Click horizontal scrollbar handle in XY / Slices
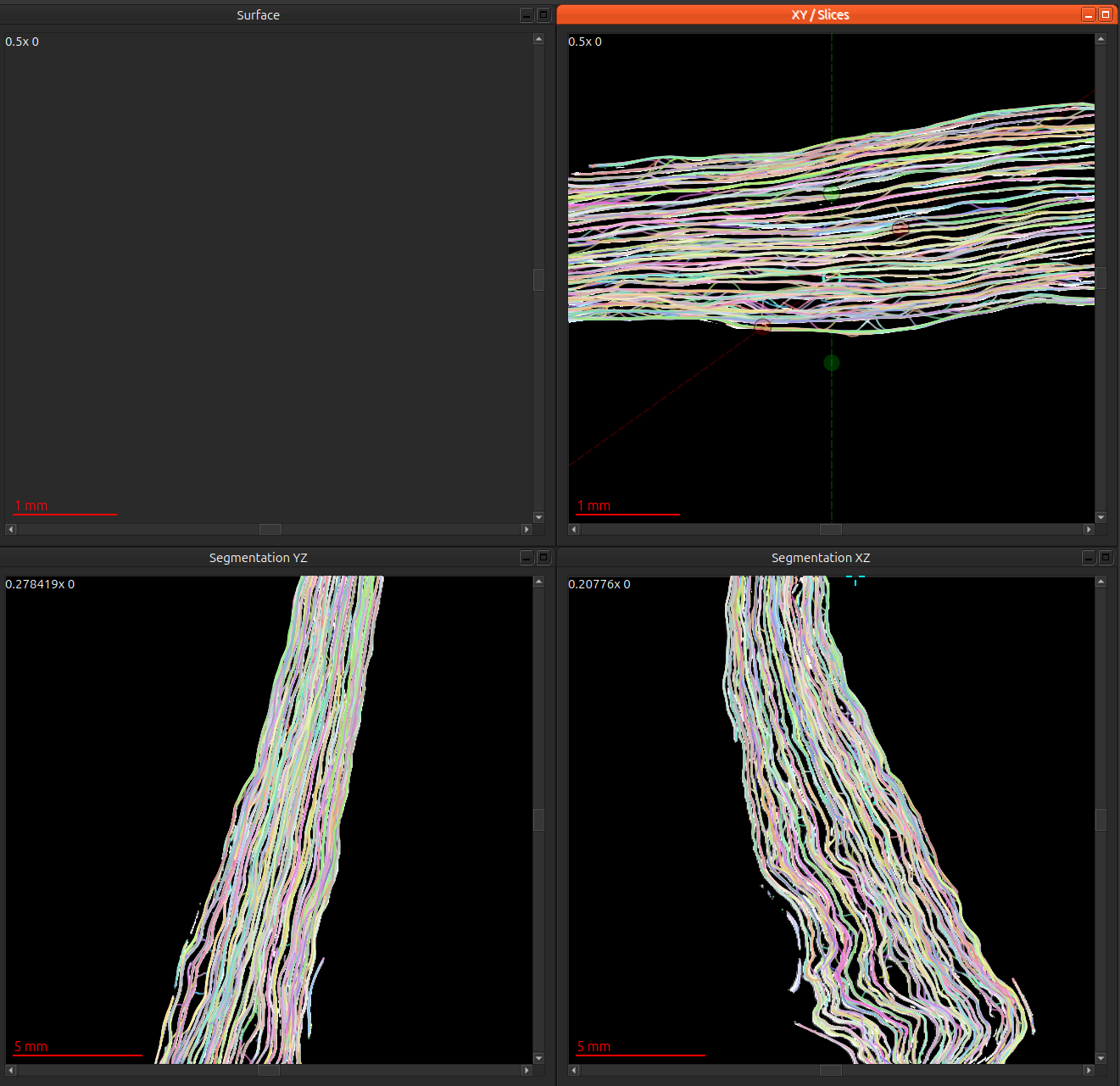 (x=830, y=529)
